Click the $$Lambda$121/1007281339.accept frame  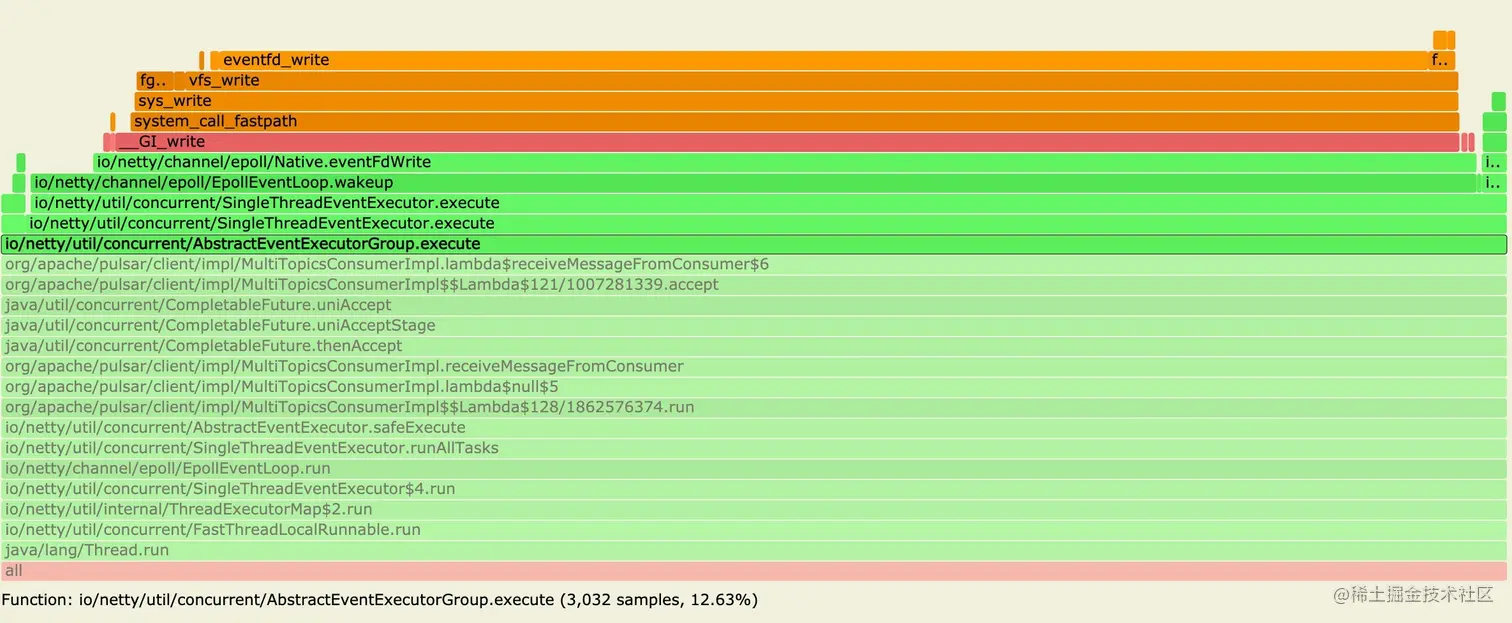point(754,285)
